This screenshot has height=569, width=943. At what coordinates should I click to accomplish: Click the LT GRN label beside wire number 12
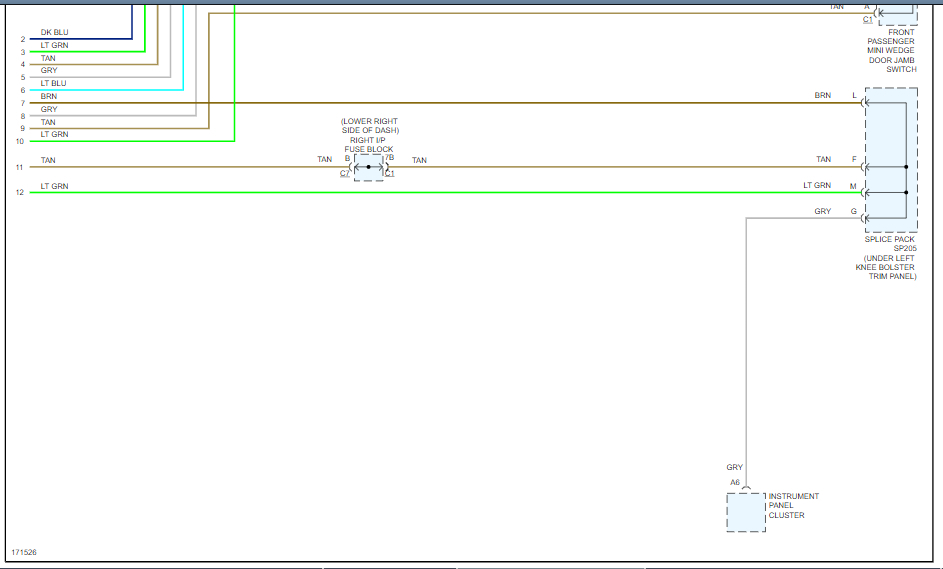(x=54, y=186)
